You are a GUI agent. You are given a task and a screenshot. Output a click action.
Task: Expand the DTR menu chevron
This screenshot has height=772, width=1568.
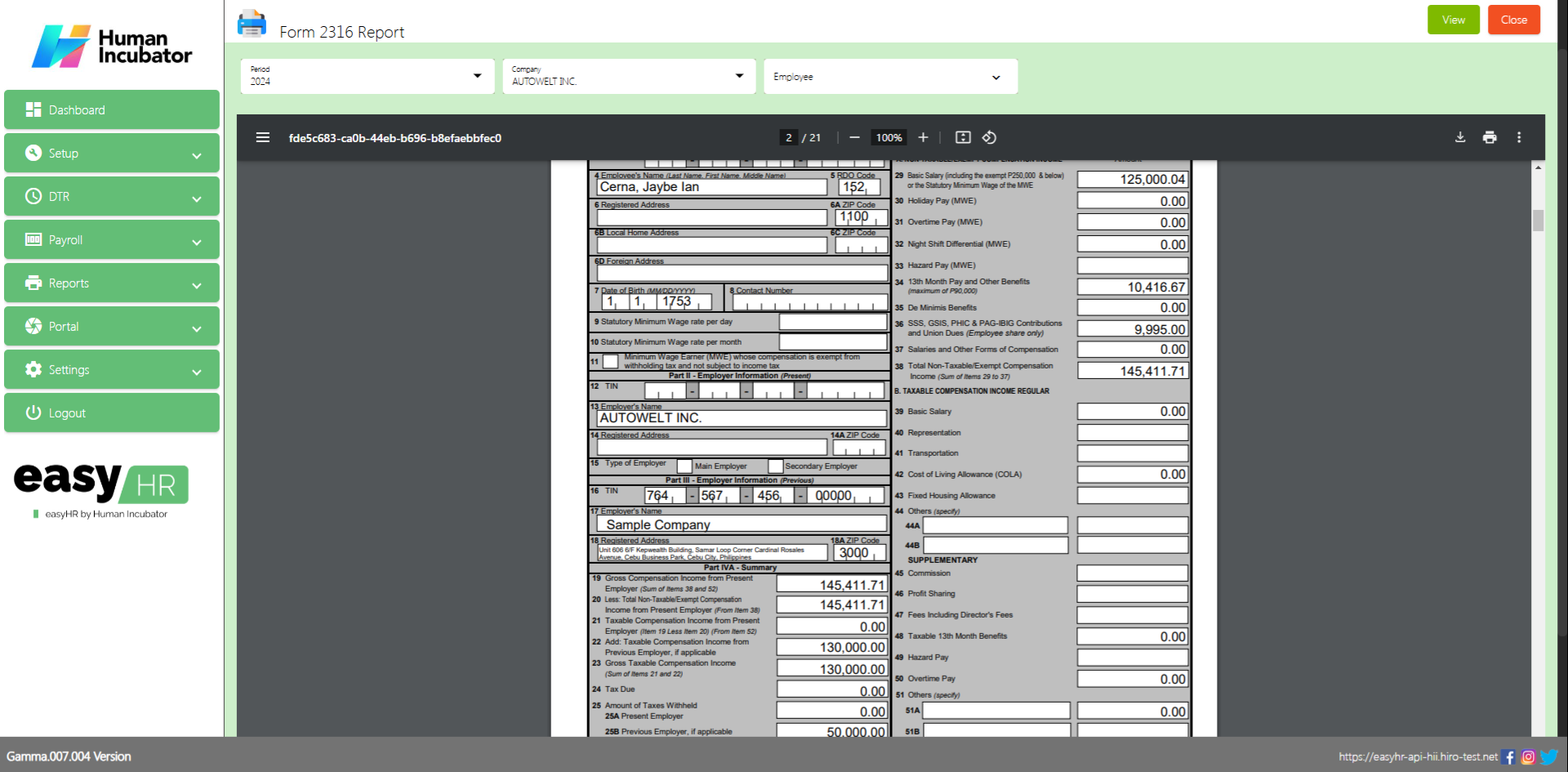197,199
